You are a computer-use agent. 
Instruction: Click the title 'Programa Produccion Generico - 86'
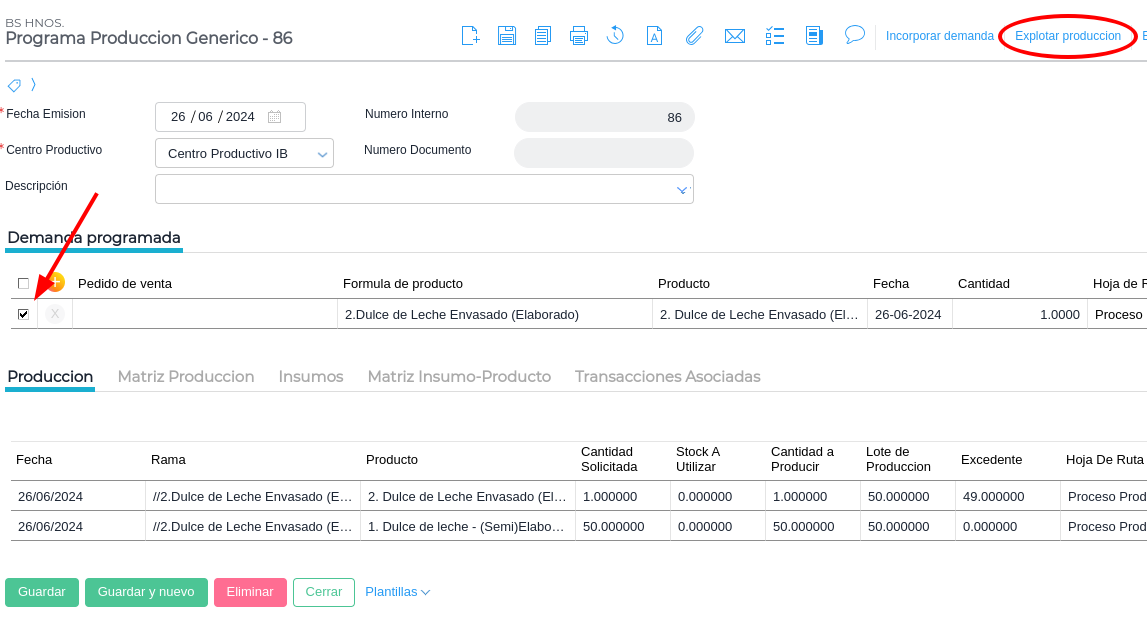149,38
